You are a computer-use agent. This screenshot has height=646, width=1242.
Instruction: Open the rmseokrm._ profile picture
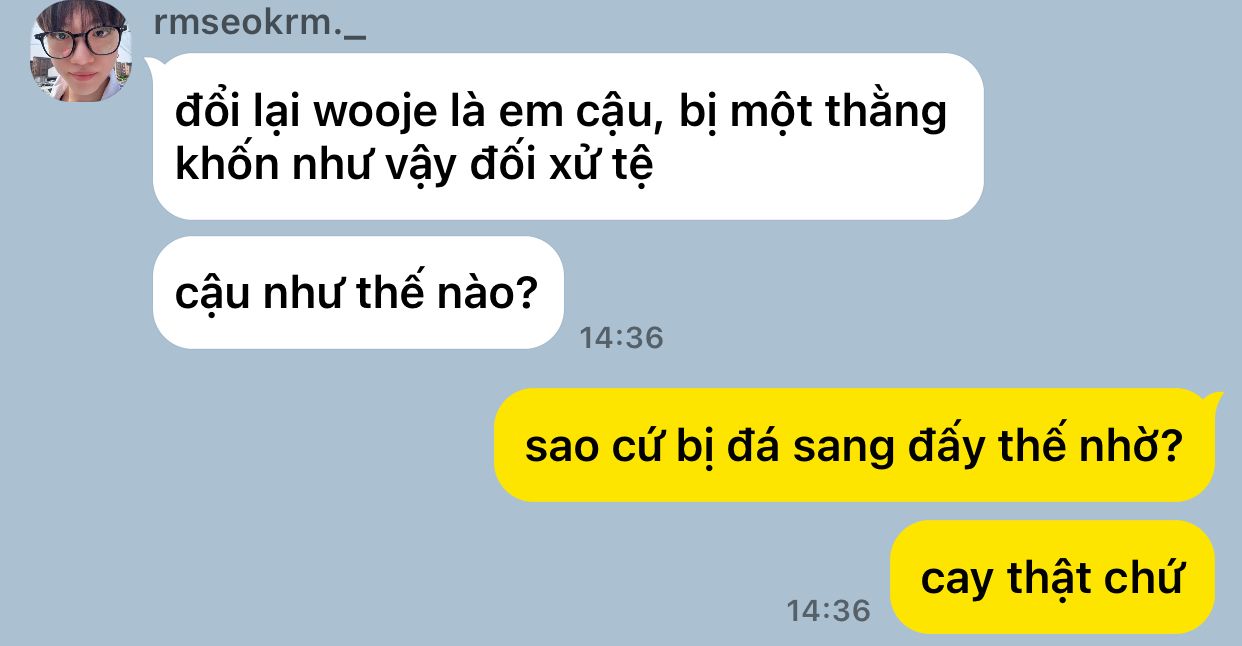[x=79, y=51]
